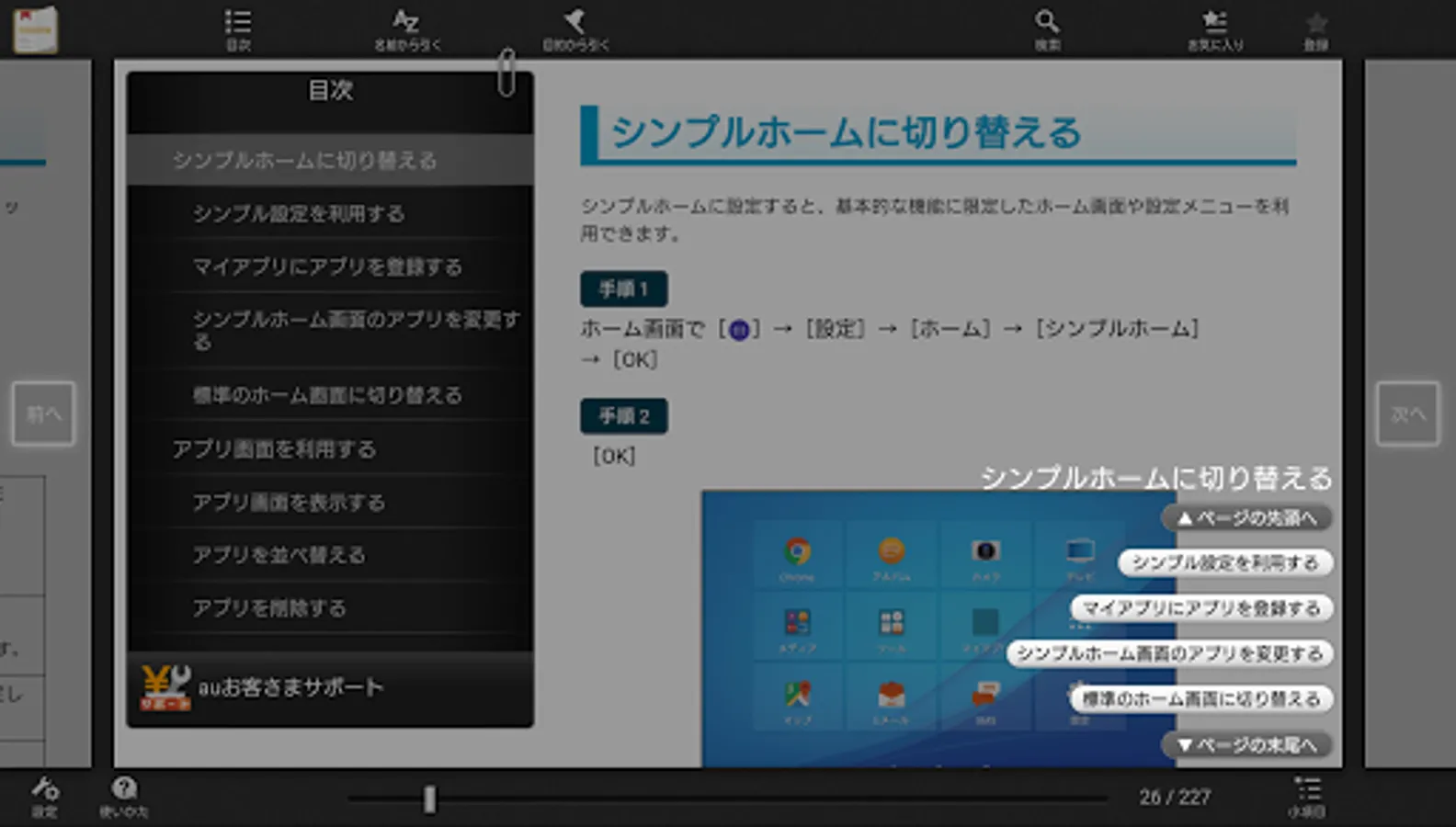Click the 目次 panel header
This screenshot has width=1456, height=827.
point(330,91)
